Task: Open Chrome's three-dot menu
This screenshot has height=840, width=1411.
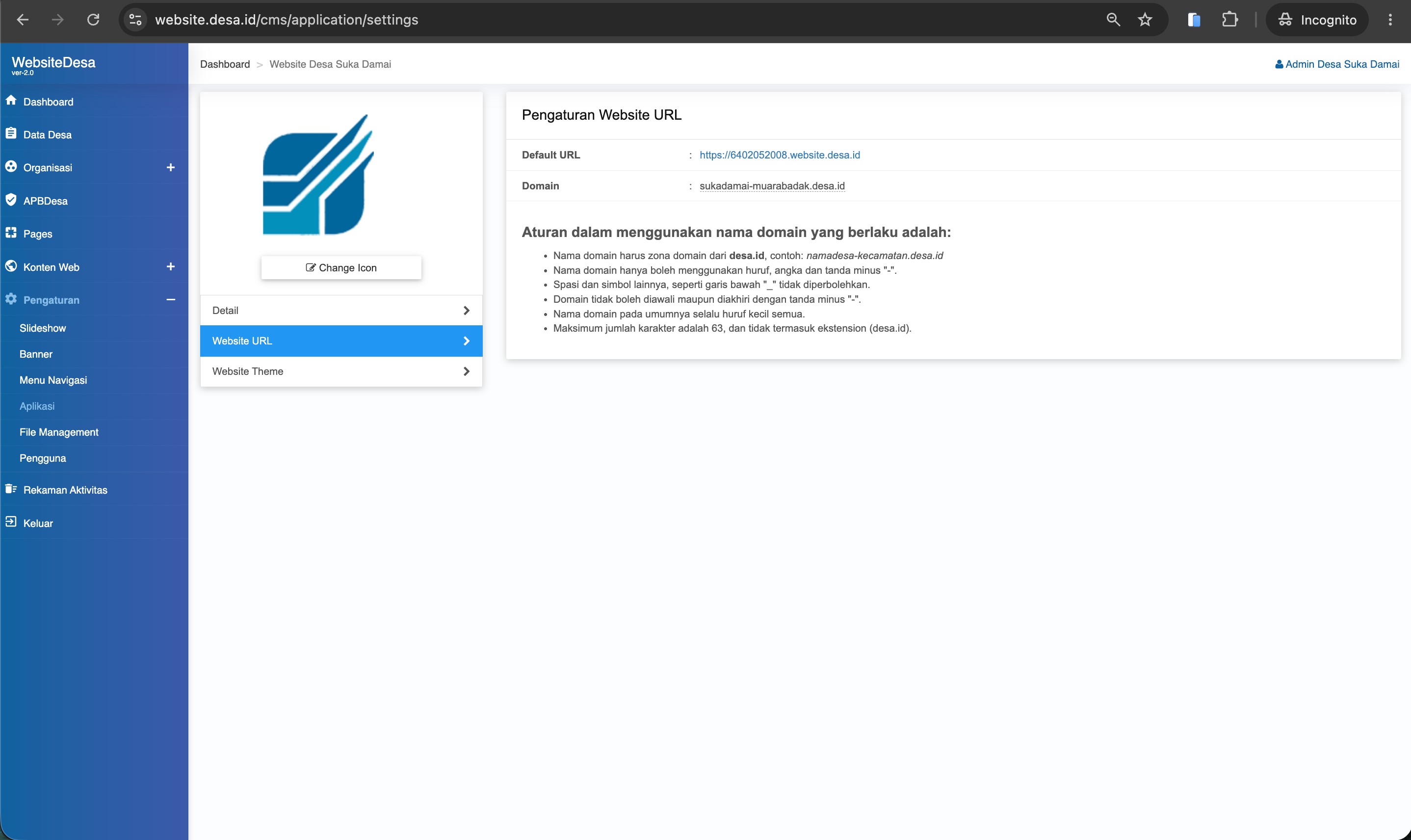Action: pos(1390,20)
